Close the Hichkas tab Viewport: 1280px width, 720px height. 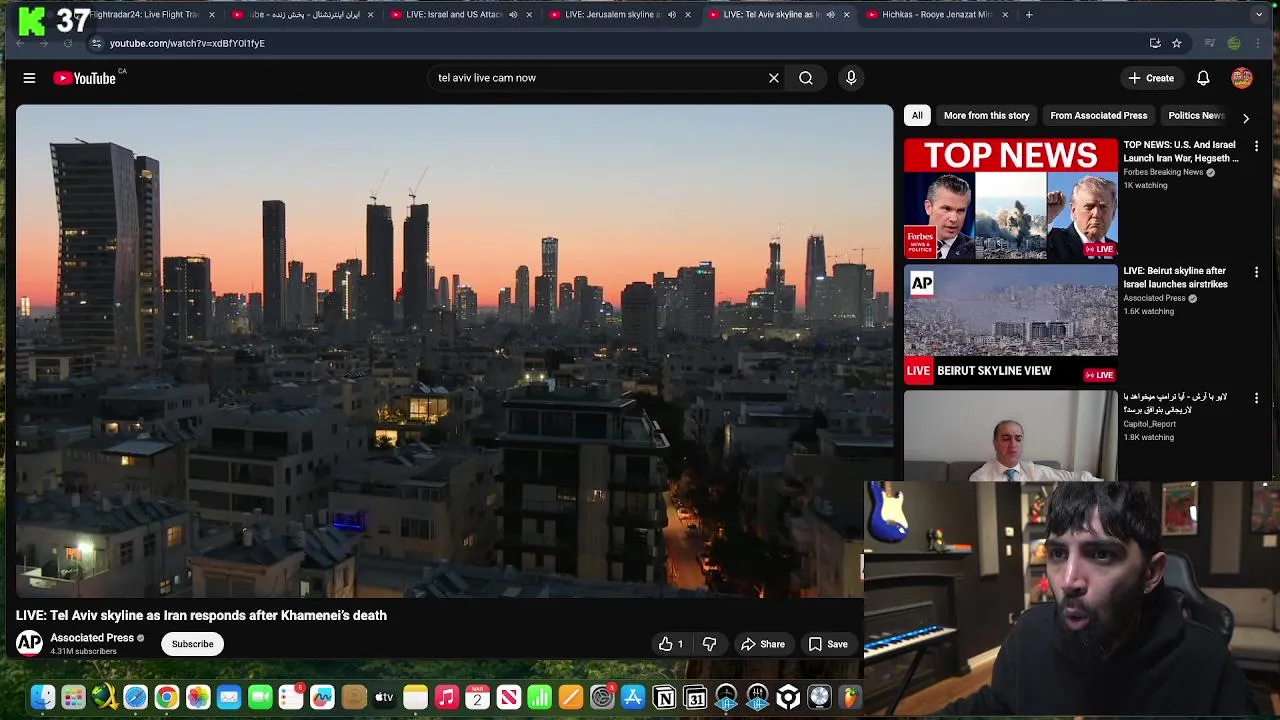pos(1004,15)
